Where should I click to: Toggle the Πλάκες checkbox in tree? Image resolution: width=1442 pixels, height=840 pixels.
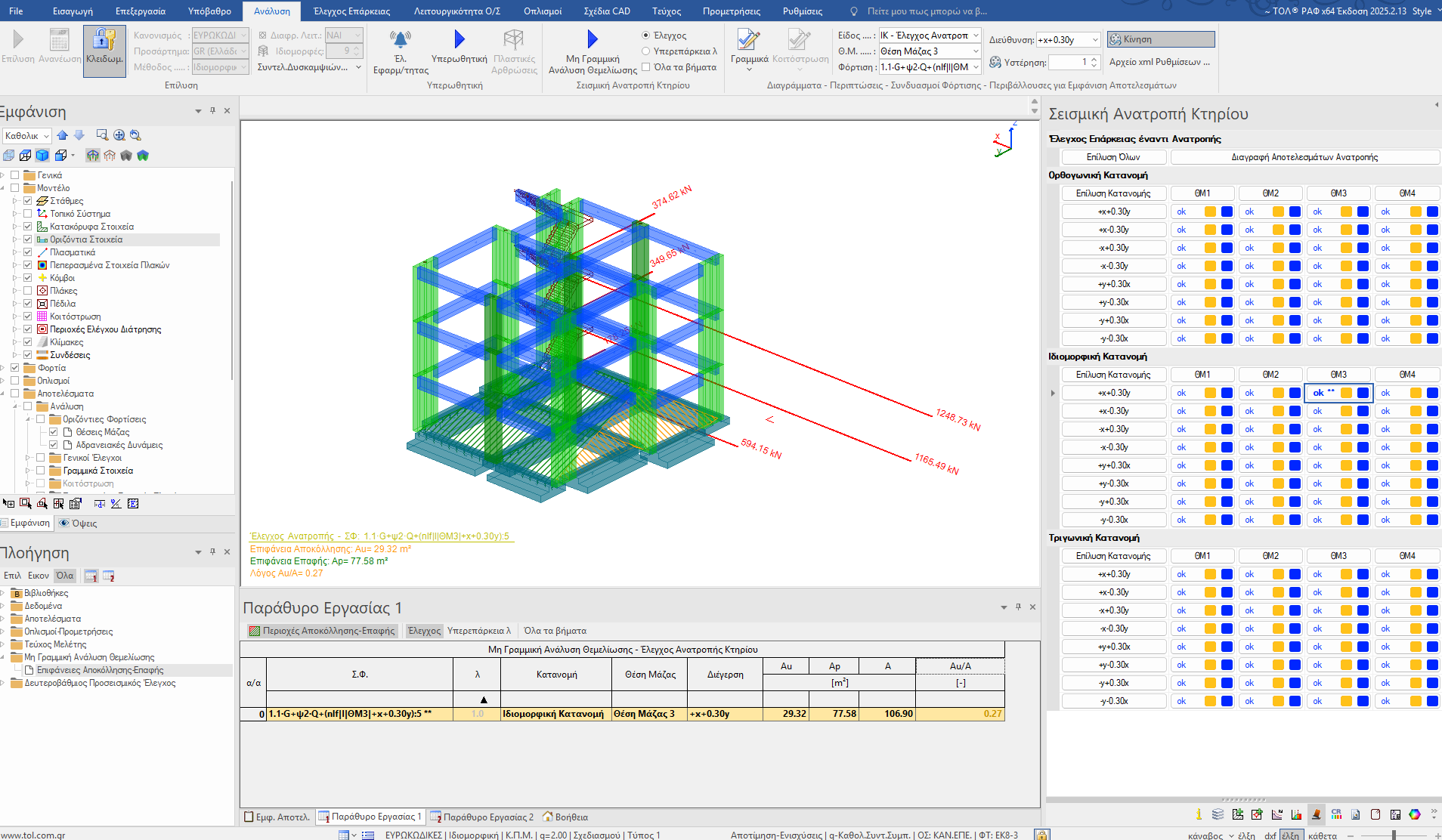coord(28,291)
